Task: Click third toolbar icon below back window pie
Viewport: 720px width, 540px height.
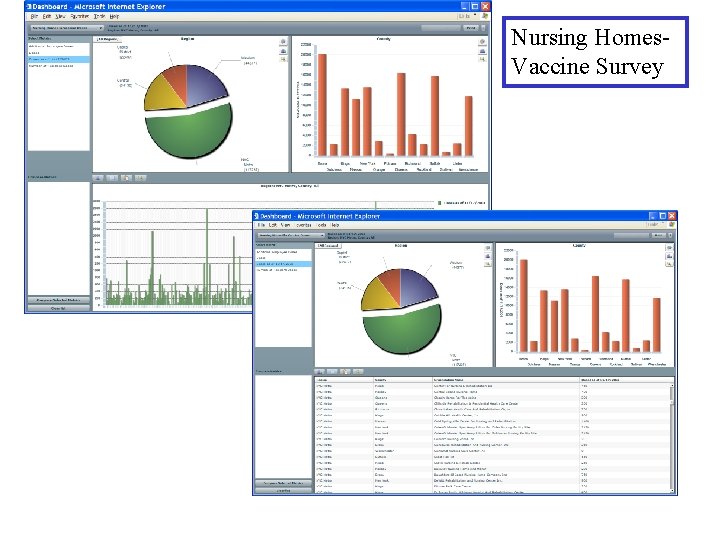Action: click(126, 178)
